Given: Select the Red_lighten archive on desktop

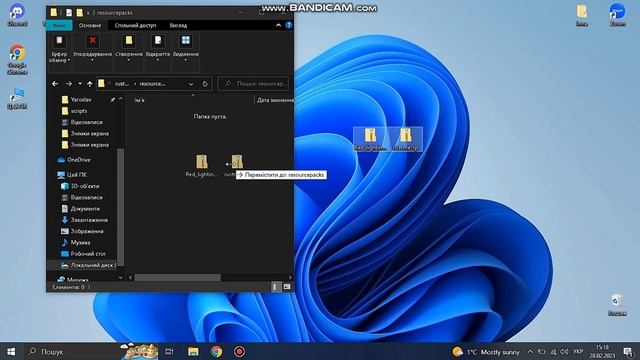Looking at the screenshot, I should (x=370, y=139).
